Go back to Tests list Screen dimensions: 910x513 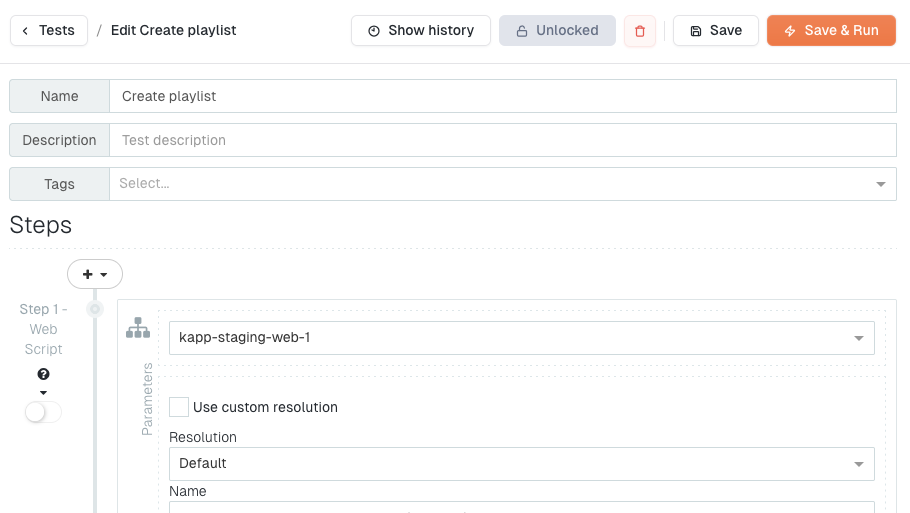pyautogui.click(x=48, y=31)
